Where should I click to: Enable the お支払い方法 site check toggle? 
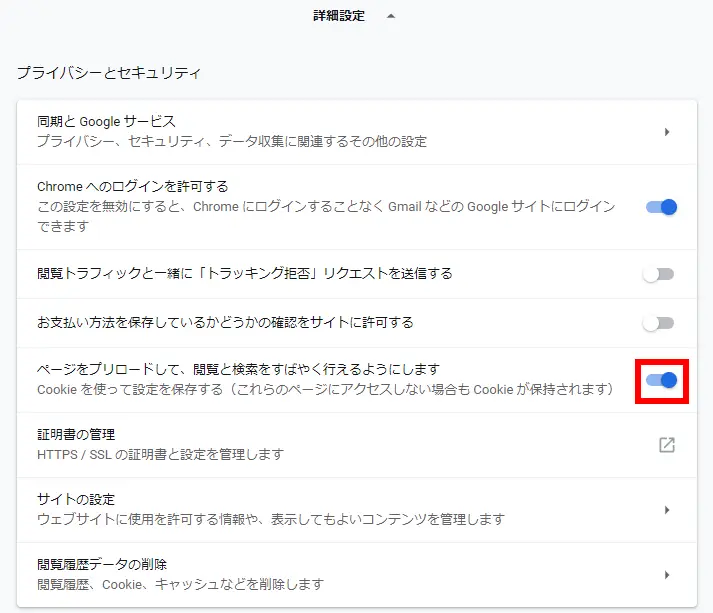coord(658,323)
